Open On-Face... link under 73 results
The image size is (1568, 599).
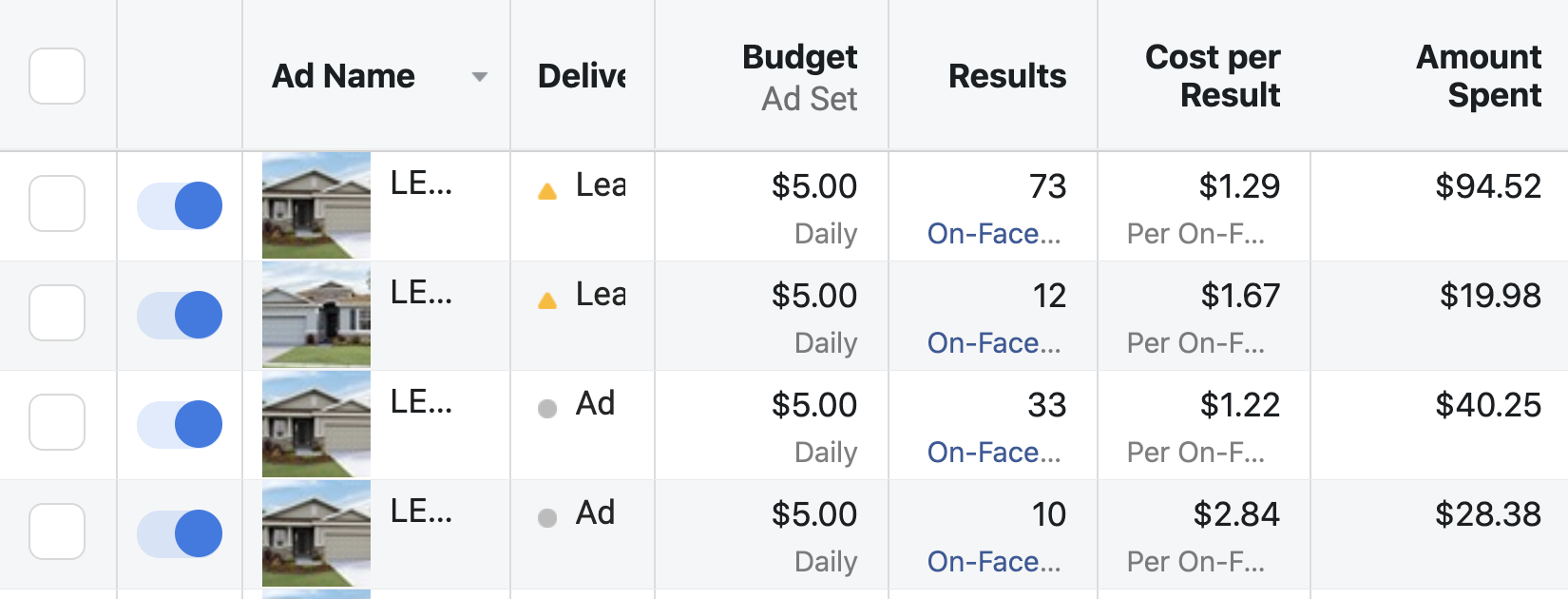pos(993,234)
